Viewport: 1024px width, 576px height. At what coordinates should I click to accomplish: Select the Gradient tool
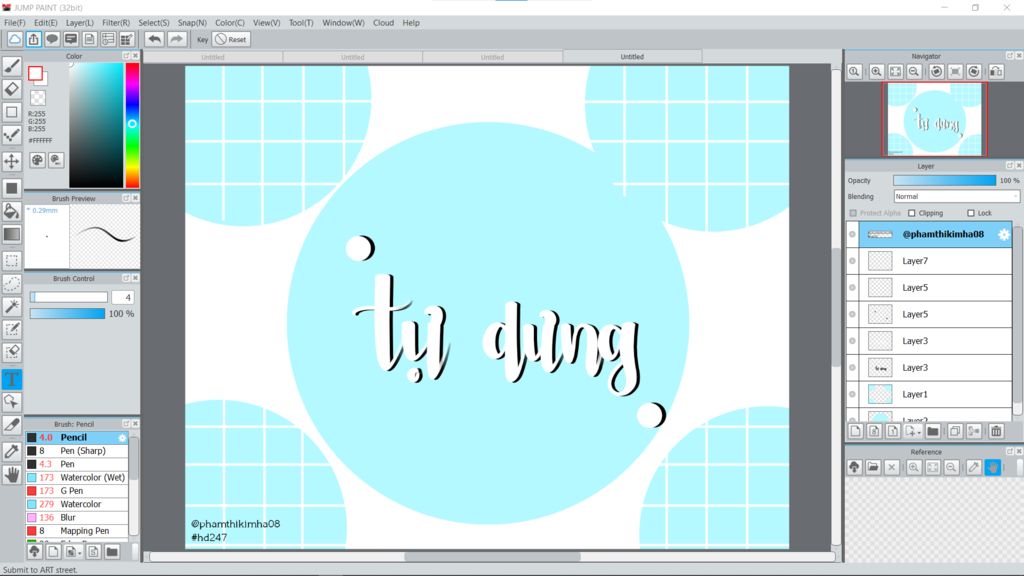click(12, 234)
